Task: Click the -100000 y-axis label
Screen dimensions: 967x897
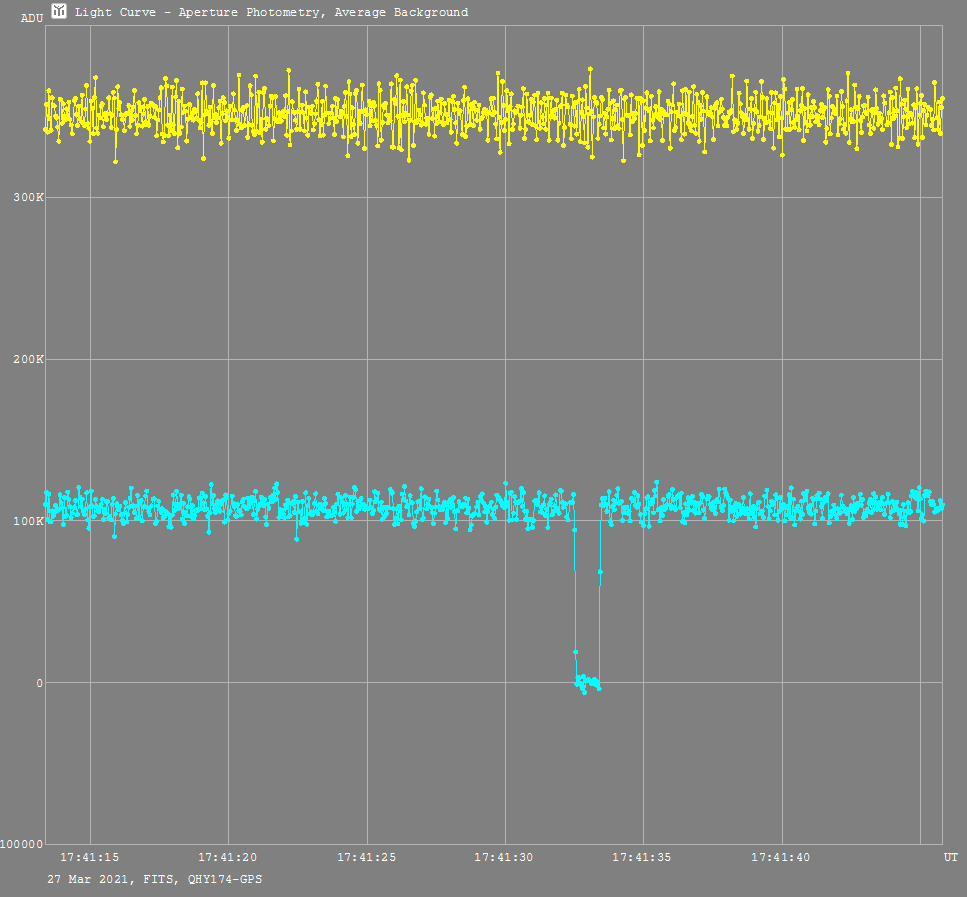Action: click(x=22, y=844)
